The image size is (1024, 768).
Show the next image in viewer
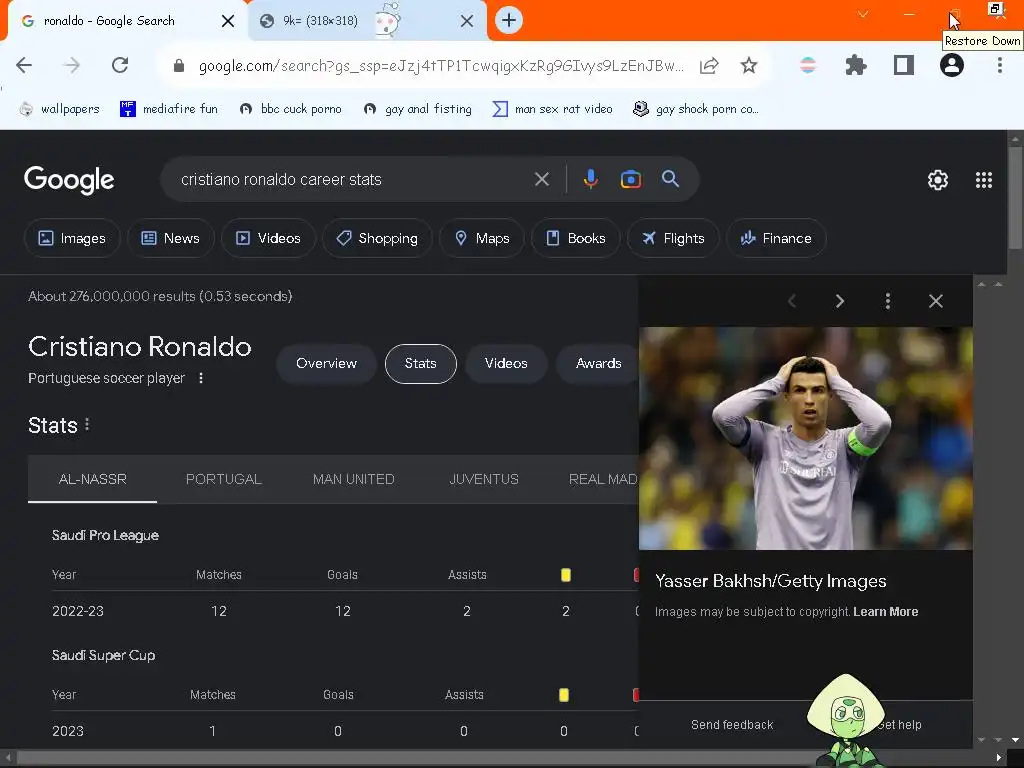tap(840, 301)
